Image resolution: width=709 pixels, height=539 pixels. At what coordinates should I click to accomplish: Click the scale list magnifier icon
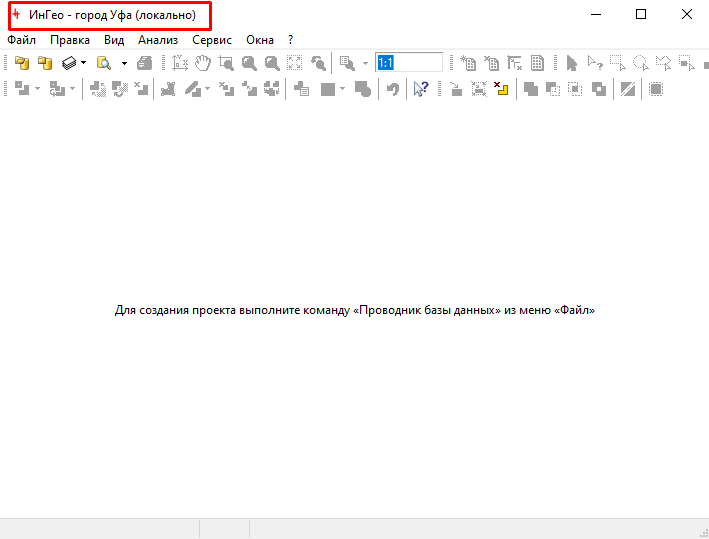pos(347,63)
